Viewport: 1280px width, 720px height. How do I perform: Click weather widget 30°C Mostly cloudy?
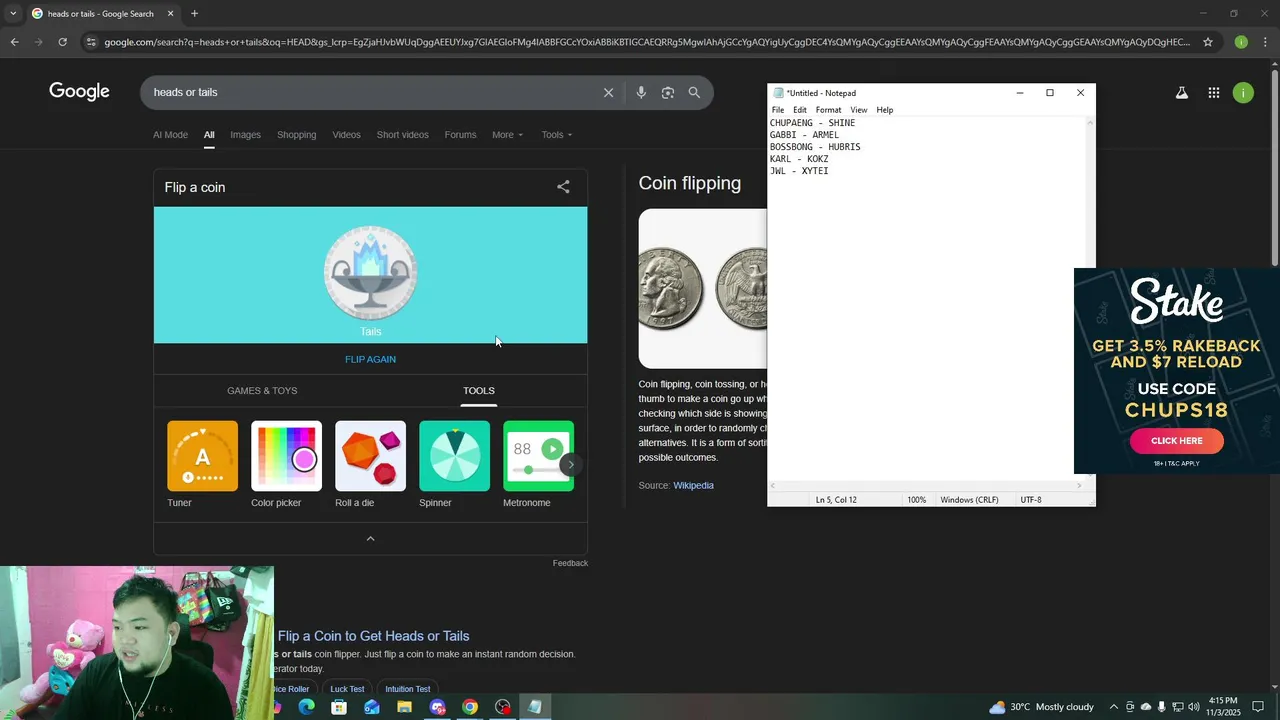click(x=1041, y=707)
